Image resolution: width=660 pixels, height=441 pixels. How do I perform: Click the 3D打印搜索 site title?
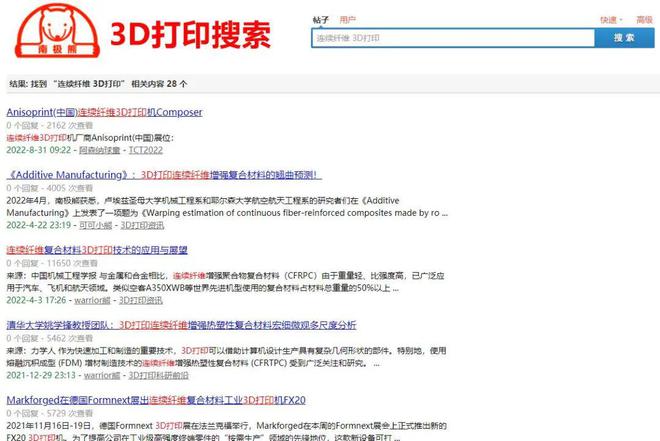tap(190, 35)
